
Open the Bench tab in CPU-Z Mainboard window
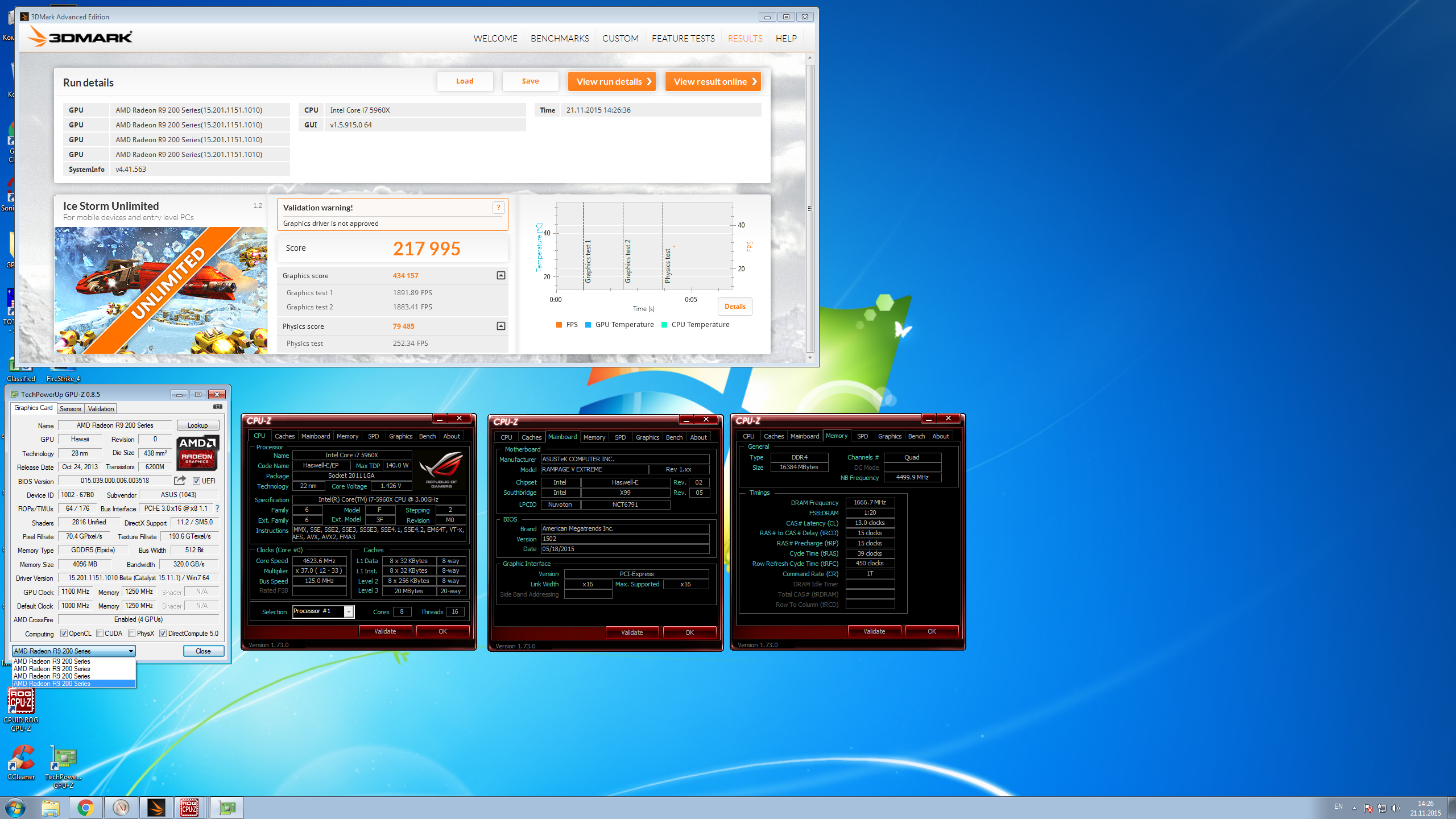coord(674,437)
